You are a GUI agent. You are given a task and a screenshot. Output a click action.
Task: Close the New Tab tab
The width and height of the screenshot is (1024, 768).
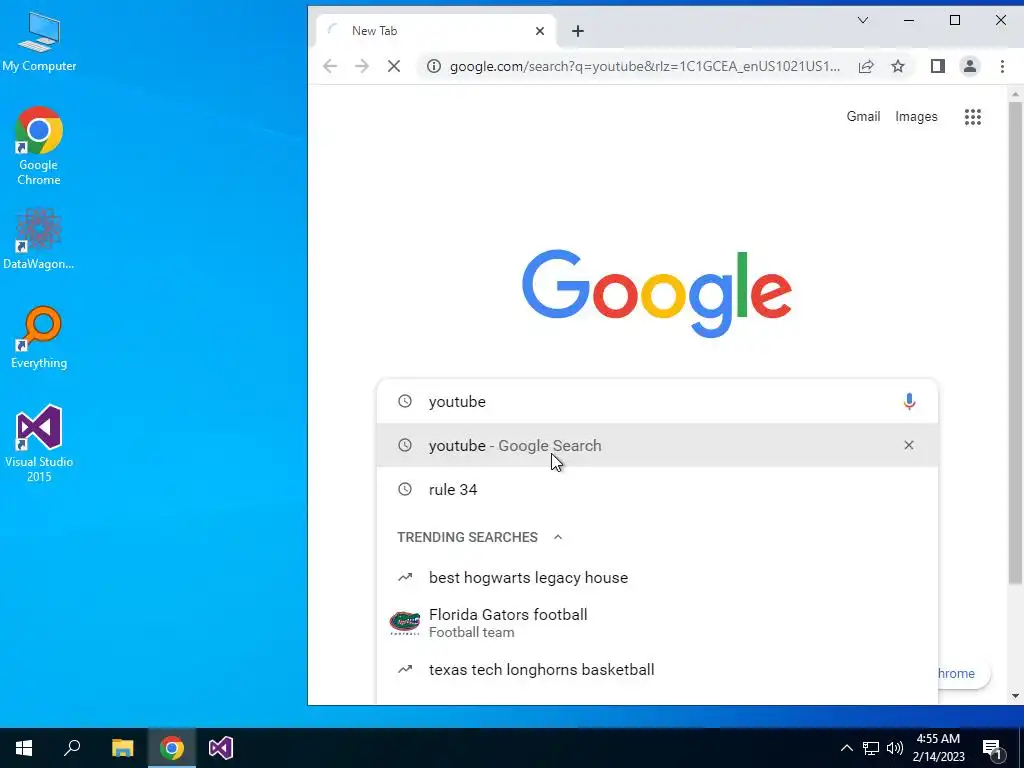point(539,31)
